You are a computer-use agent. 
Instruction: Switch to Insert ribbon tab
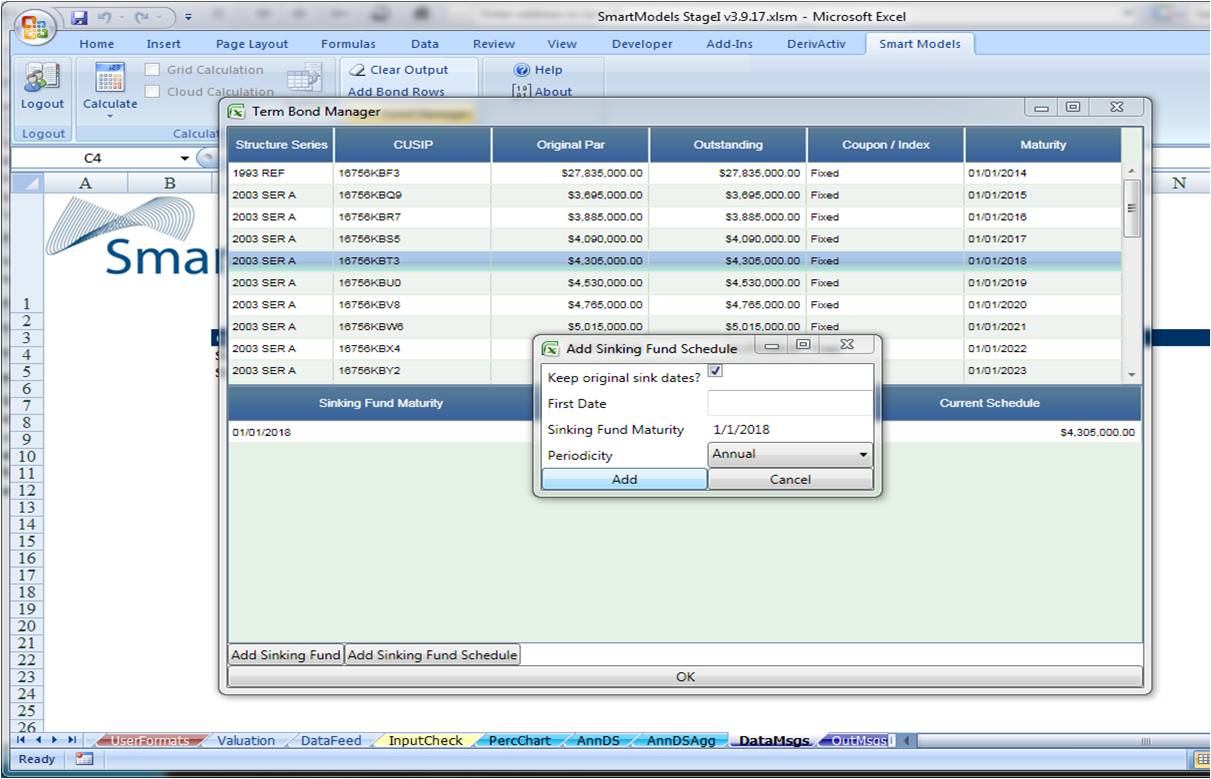(x=164, y=44)
